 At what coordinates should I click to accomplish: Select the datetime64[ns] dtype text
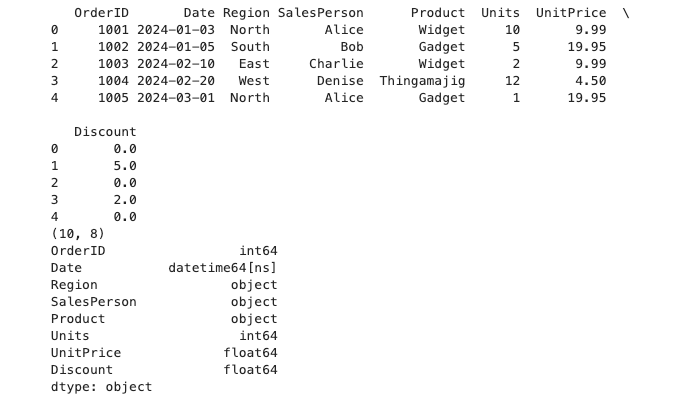pyautogui.click(x=222, y=268)
